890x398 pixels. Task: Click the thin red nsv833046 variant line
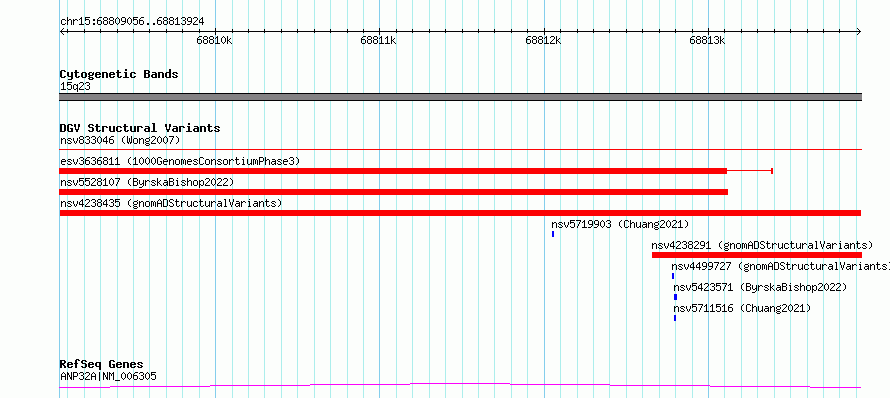460,150
